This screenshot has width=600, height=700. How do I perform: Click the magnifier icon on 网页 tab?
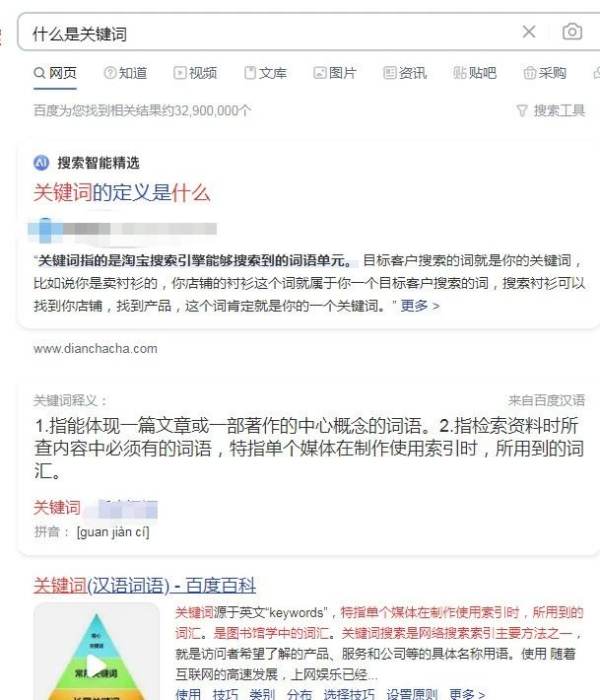(39, 73)
